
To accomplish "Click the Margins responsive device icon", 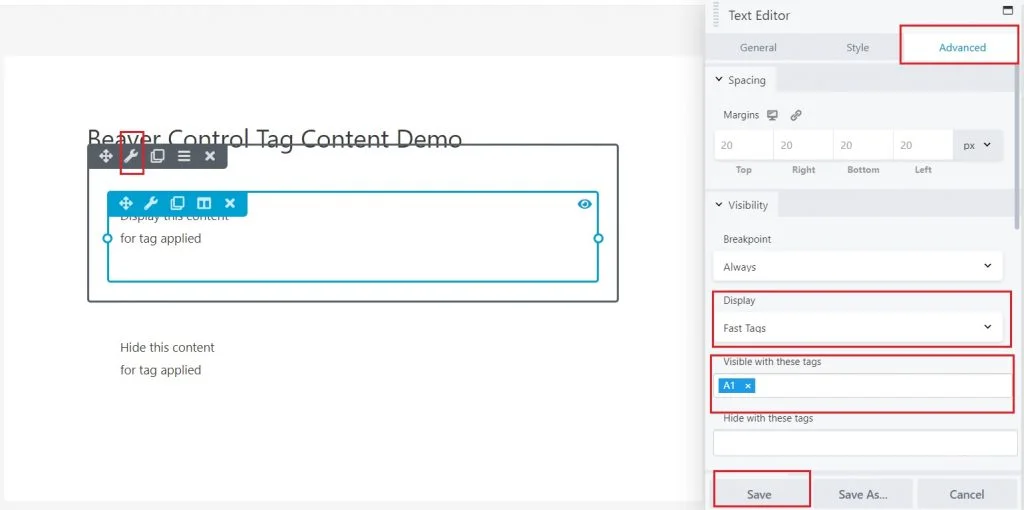I will coord(773,115).
